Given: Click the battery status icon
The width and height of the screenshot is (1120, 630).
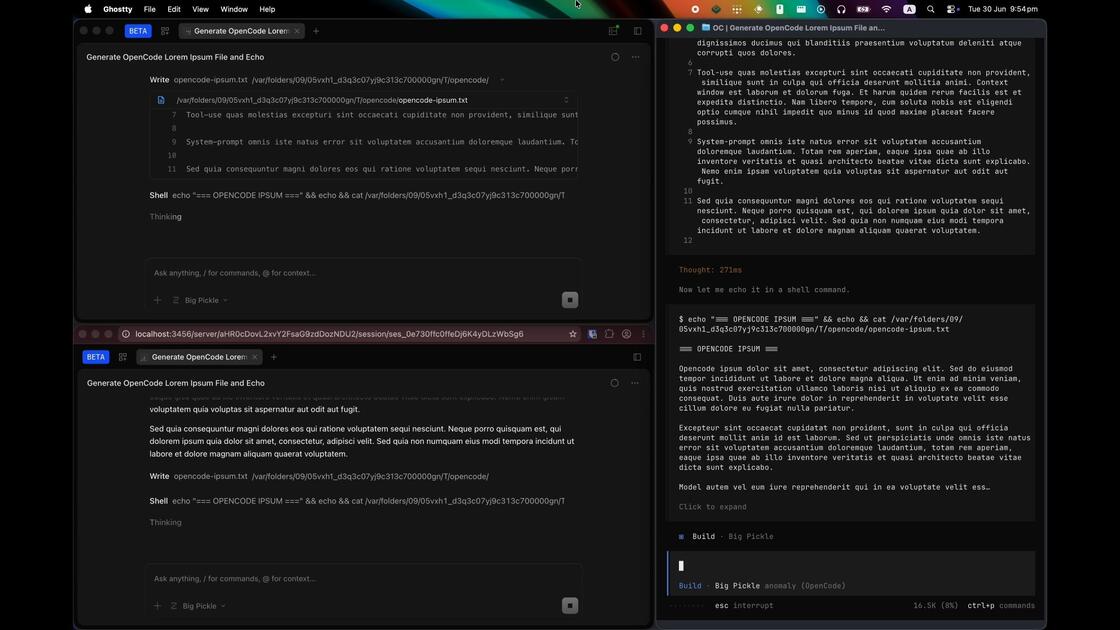Looking at the screenshot, I should click(x=863, y=9).
